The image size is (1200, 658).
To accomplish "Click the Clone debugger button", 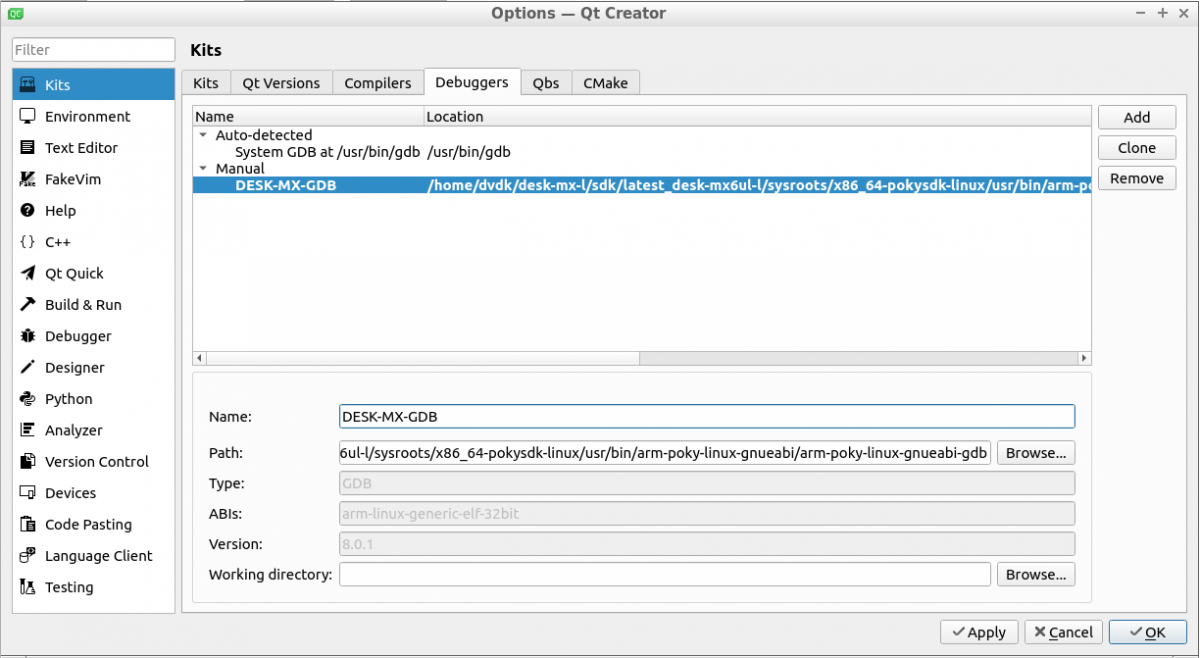I will [1136, 148].
